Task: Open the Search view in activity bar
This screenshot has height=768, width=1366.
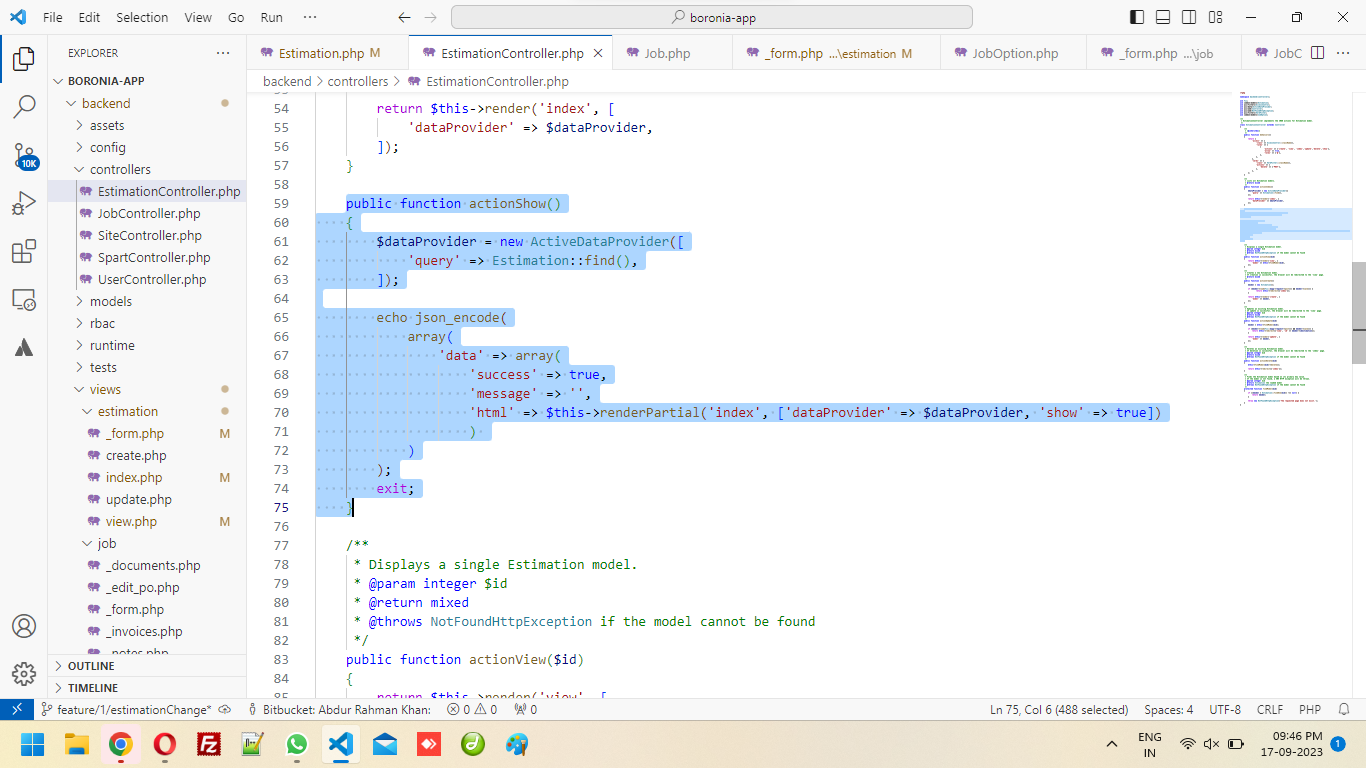Action: (x=24, y=107)
